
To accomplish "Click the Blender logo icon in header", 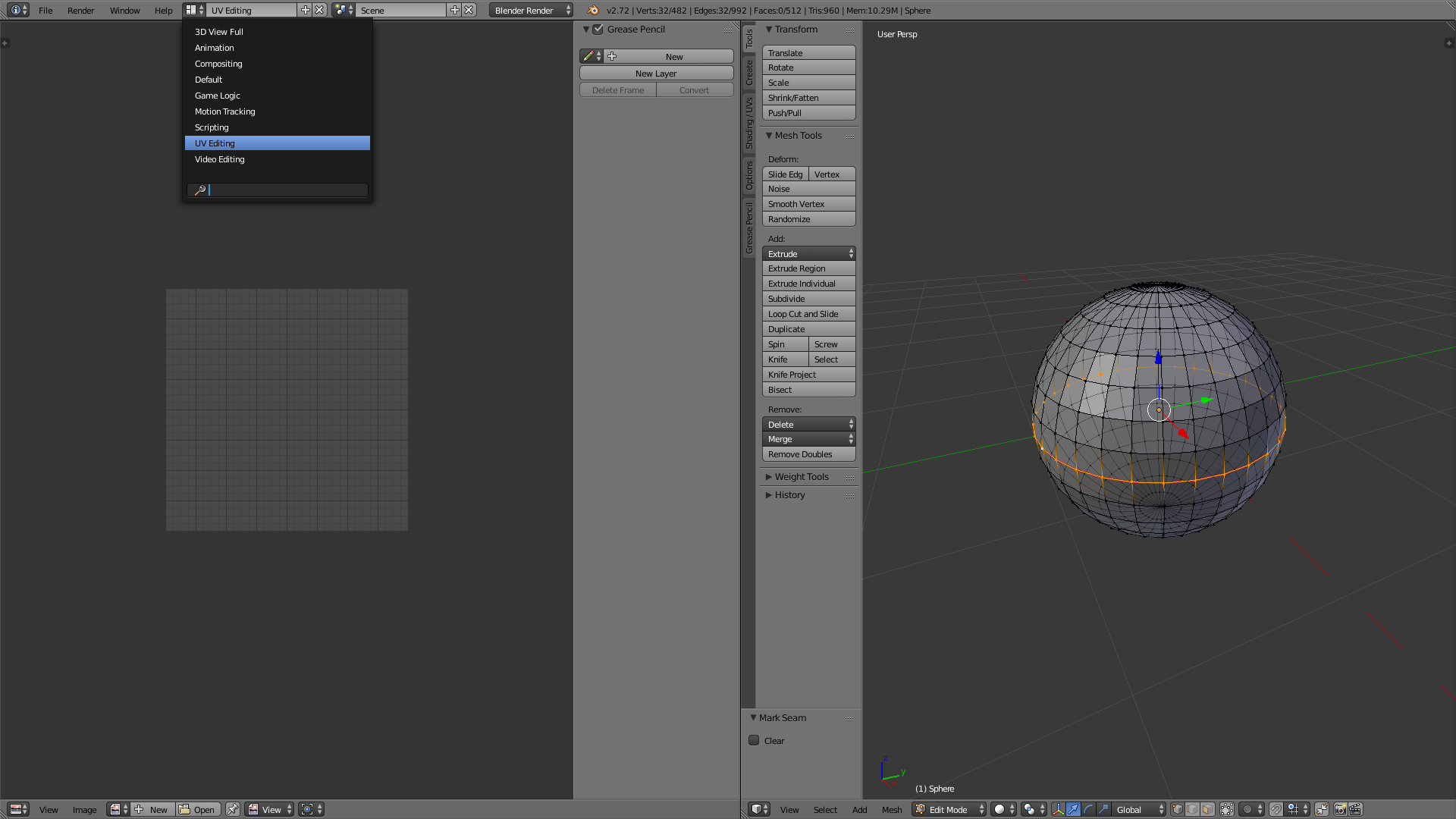I will point(593,10).
